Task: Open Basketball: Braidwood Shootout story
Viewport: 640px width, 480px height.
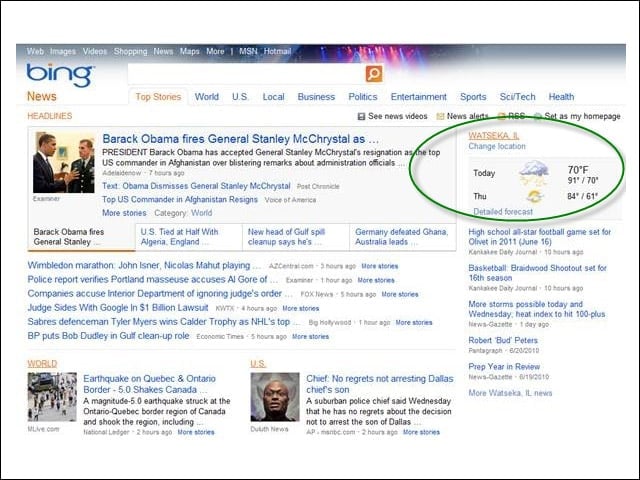Action: pyautogui.click(x=538, y=273)
